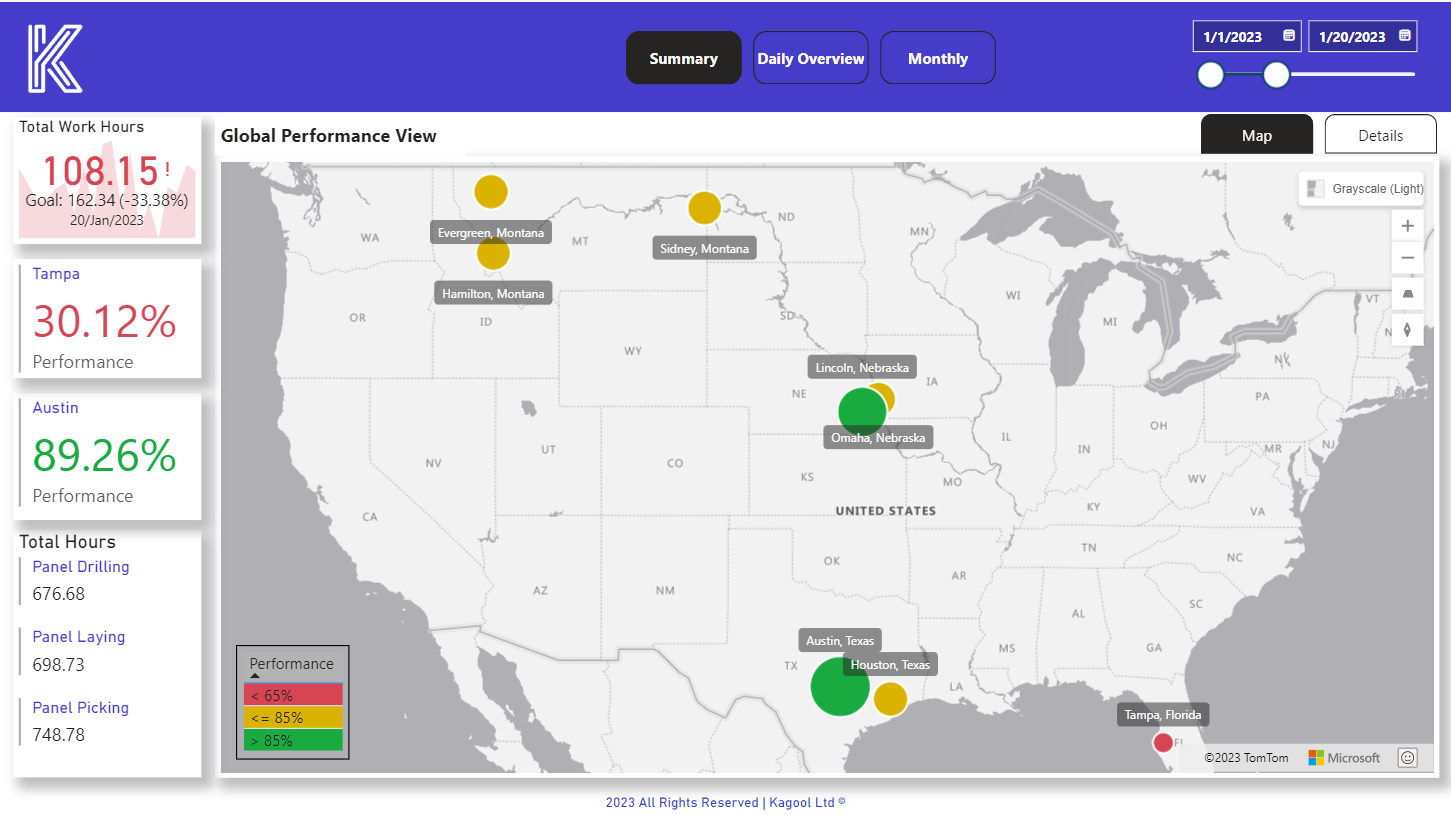Select the Austin, Texas green bubble

839,686
